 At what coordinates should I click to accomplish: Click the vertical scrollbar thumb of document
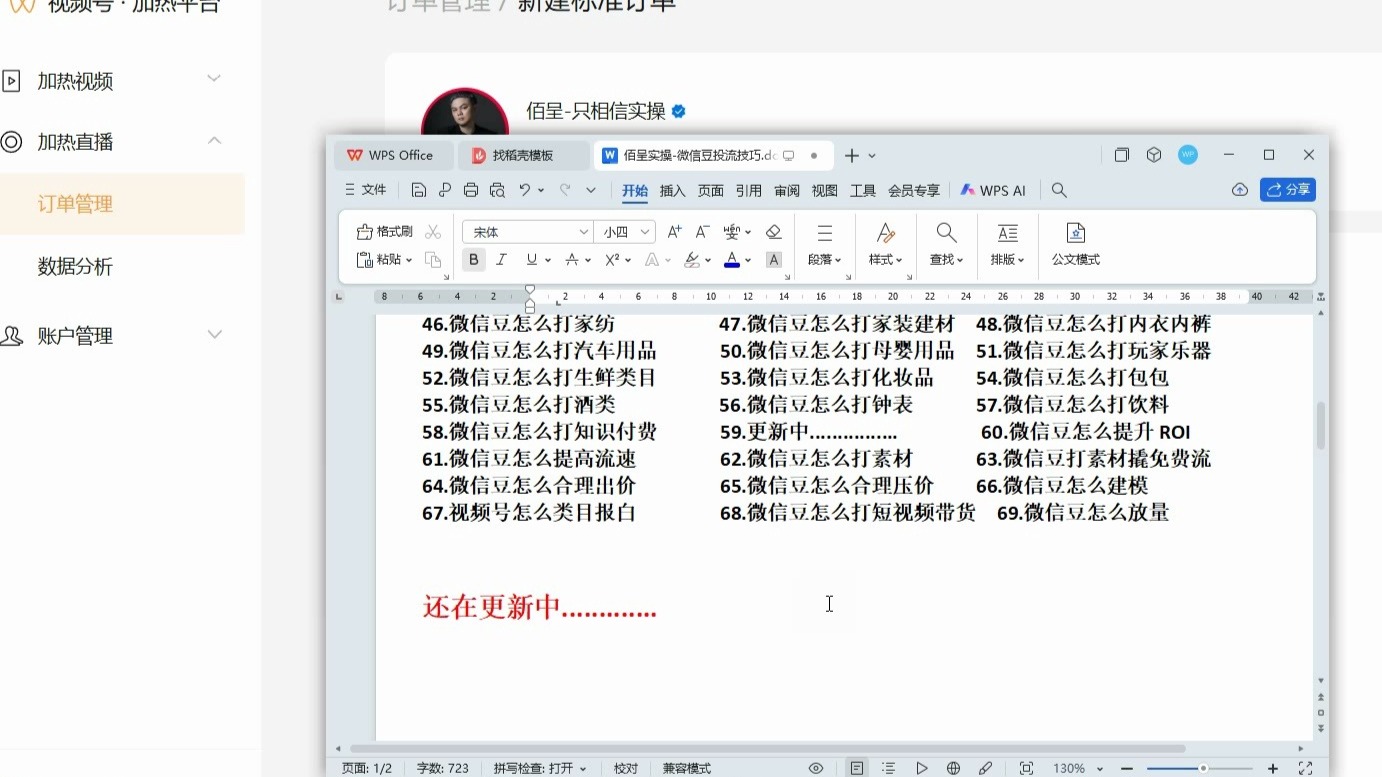1321,426
